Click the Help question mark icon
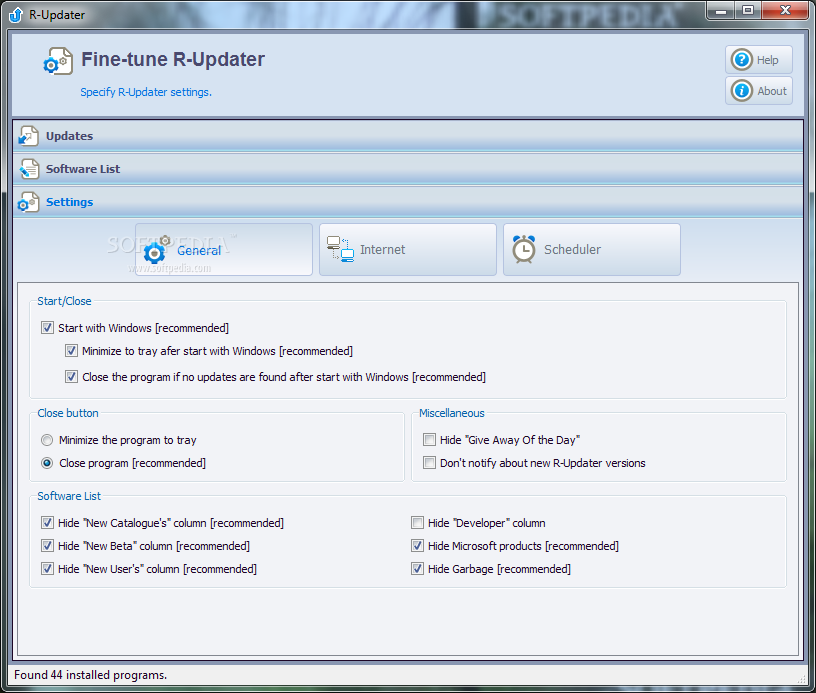This screenshot has height=693, width=816. point(742,59)
